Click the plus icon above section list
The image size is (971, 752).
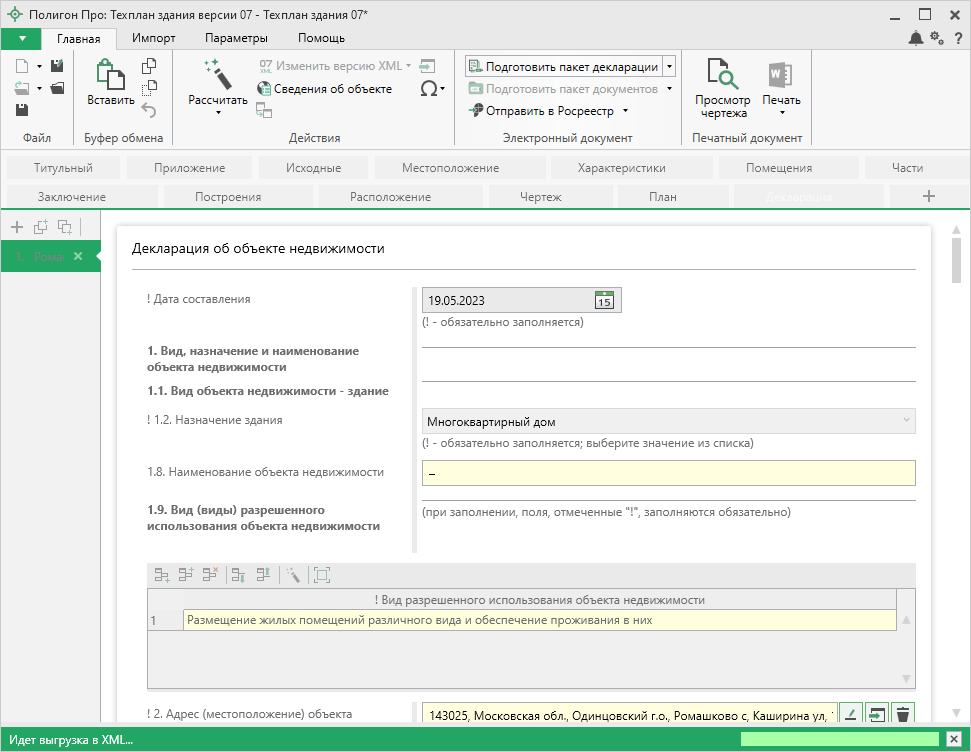tap(17, 227)
